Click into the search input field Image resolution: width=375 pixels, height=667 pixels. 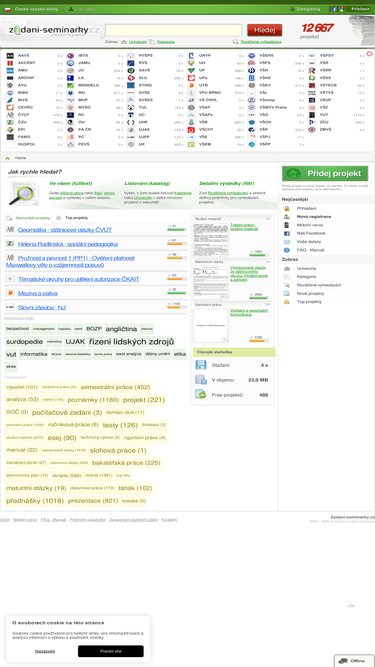click(173, 30)
